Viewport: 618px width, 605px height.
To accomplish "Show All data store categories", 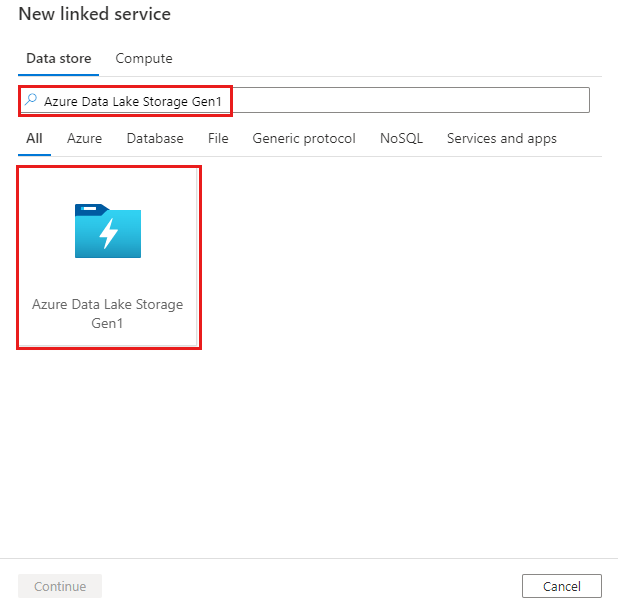I will pos(34,139).
